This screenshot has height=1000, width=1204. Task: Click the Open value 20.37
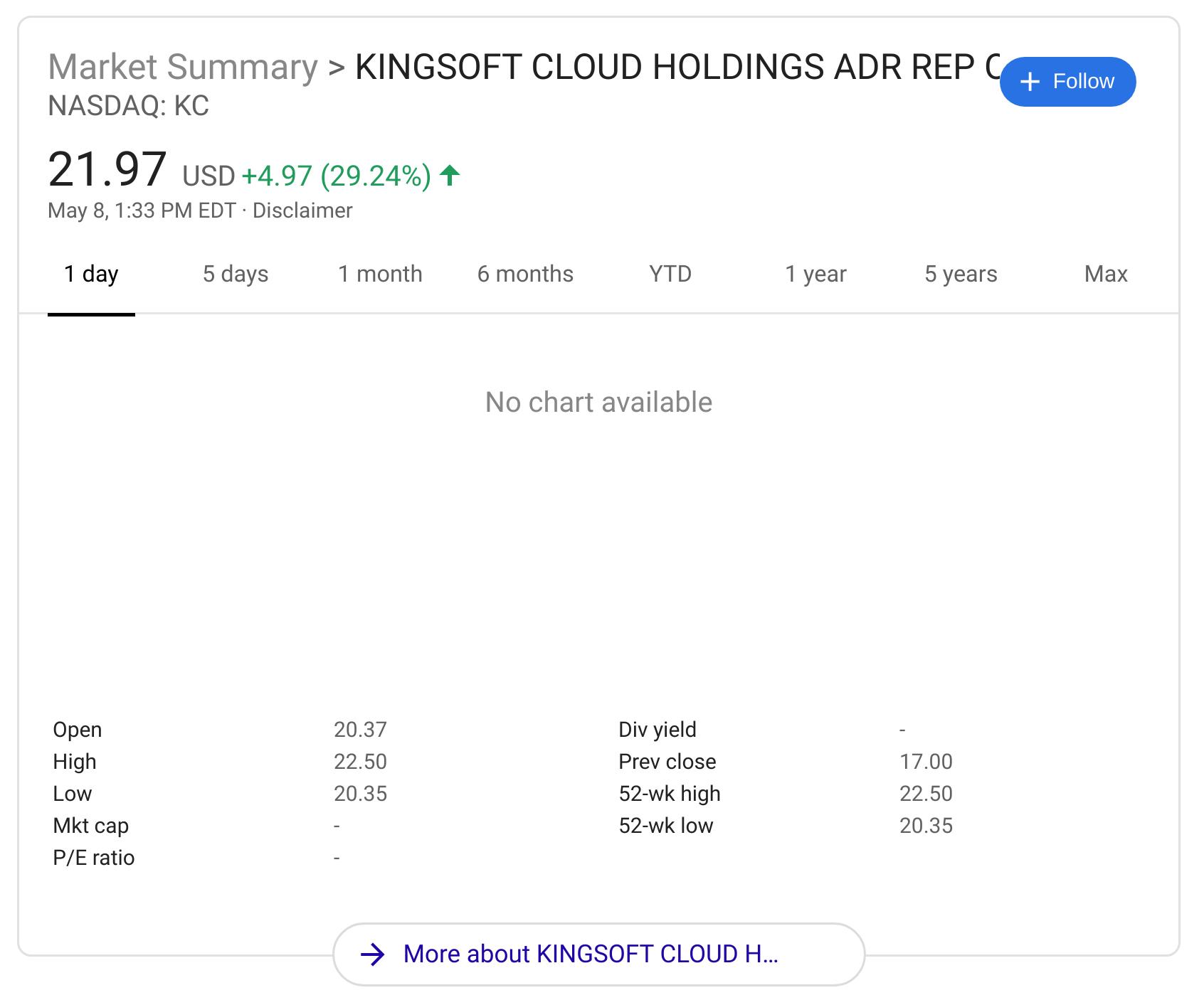tap(360, 730)
